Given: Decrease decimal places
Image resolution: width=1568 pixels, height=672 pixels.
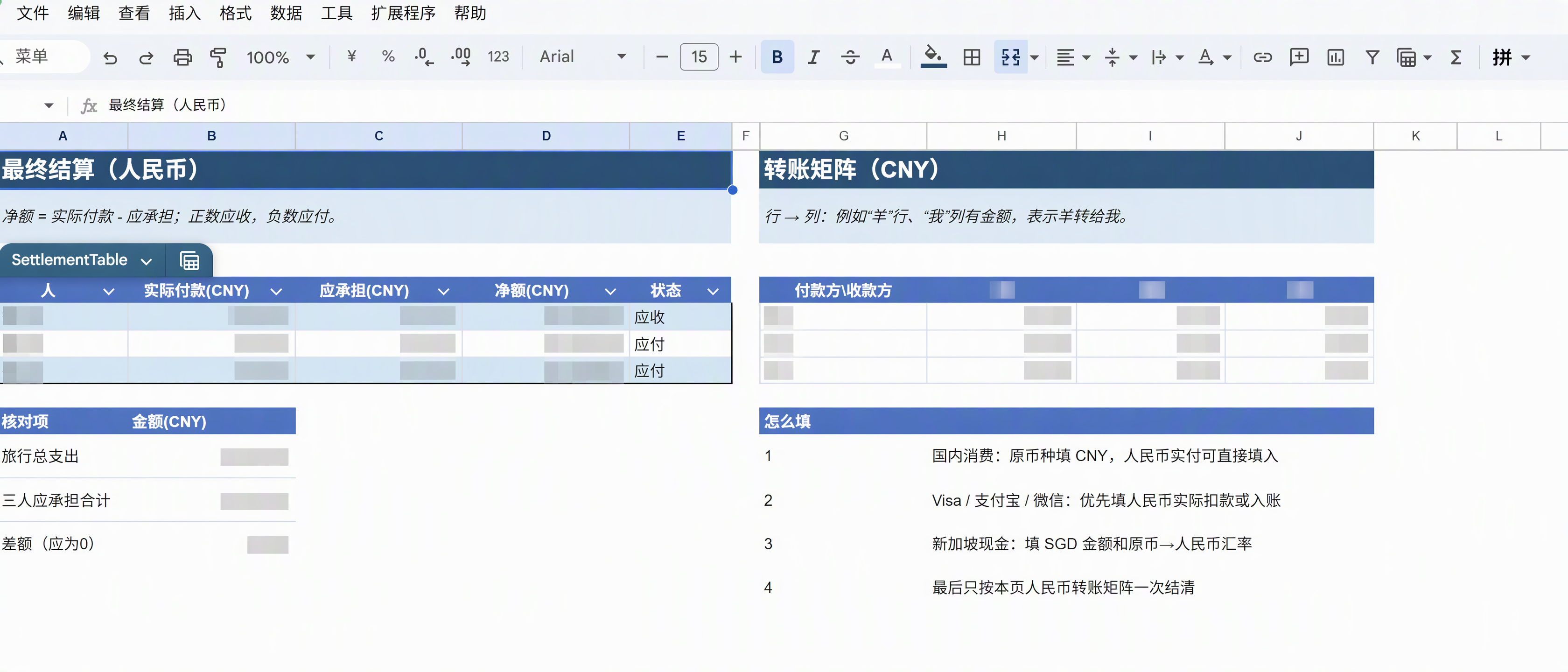Looking at the screenshot, I should click(424, 56).
